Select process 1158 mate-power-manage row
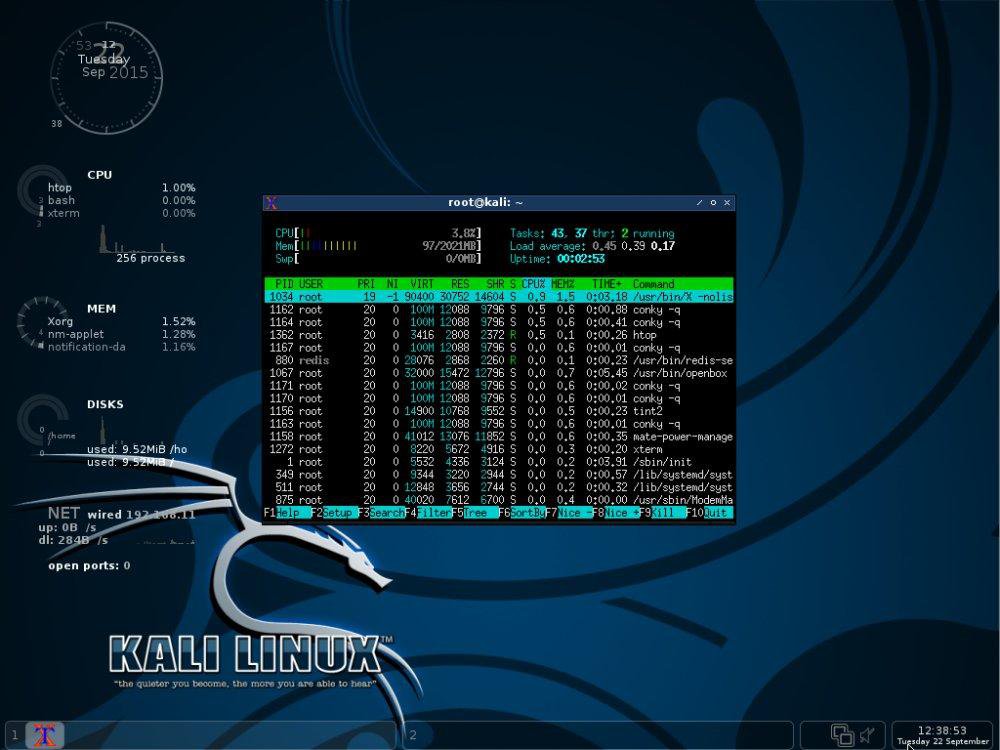 [x=499, y=437]
